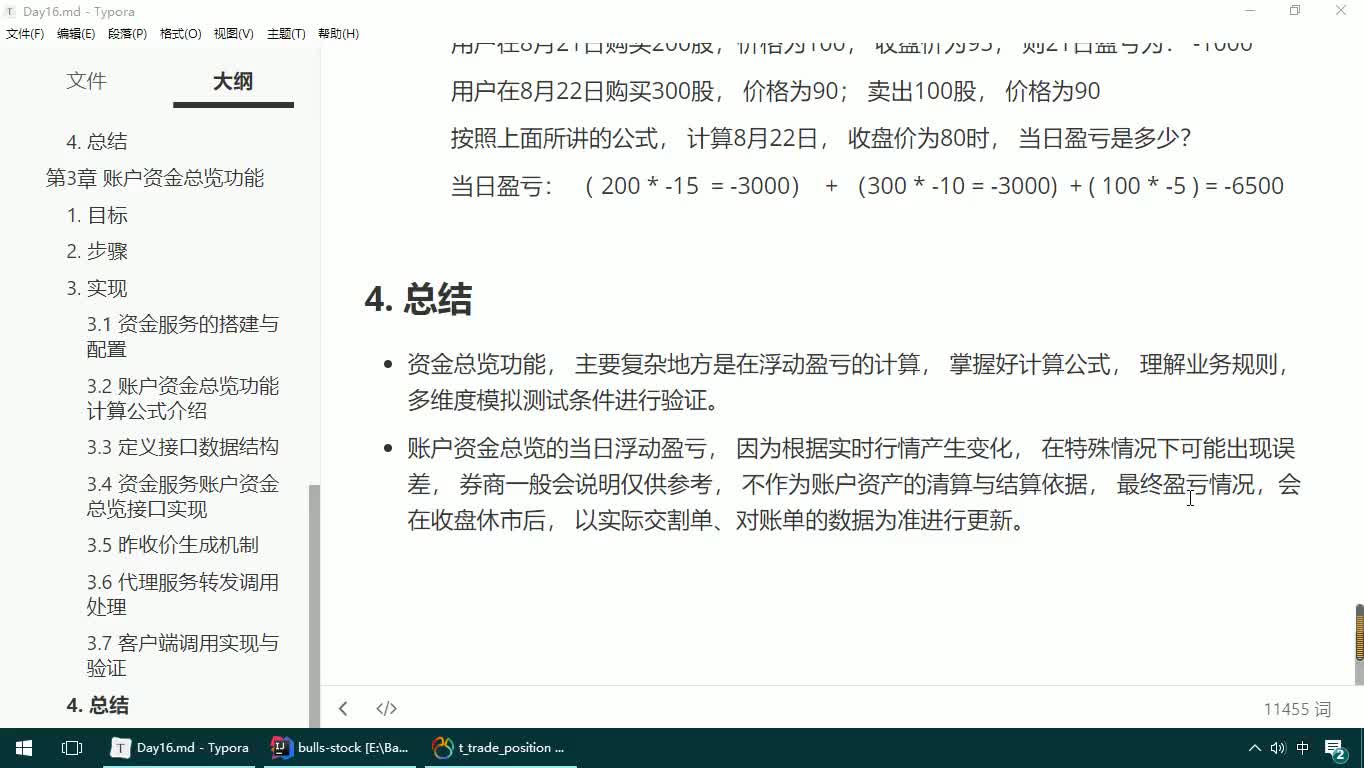The width and height of the screenshot is (1364, 768).
Task: Click the document vertical scrollbar thumb
Action: click(x=1359, y=632)
